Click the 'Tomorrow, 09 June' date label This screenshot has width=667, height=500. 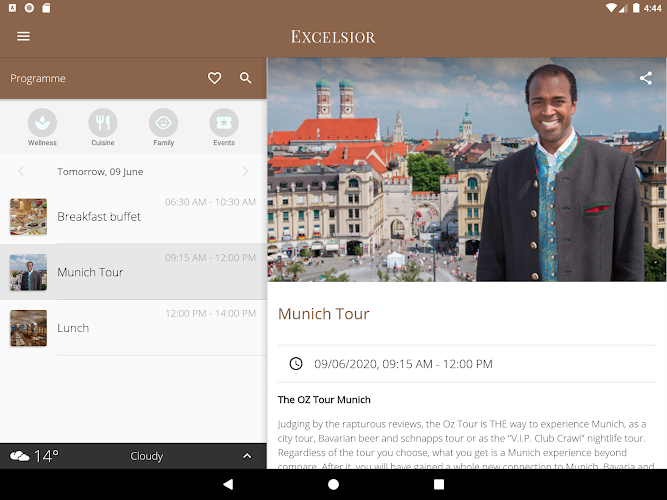(100, 171)
